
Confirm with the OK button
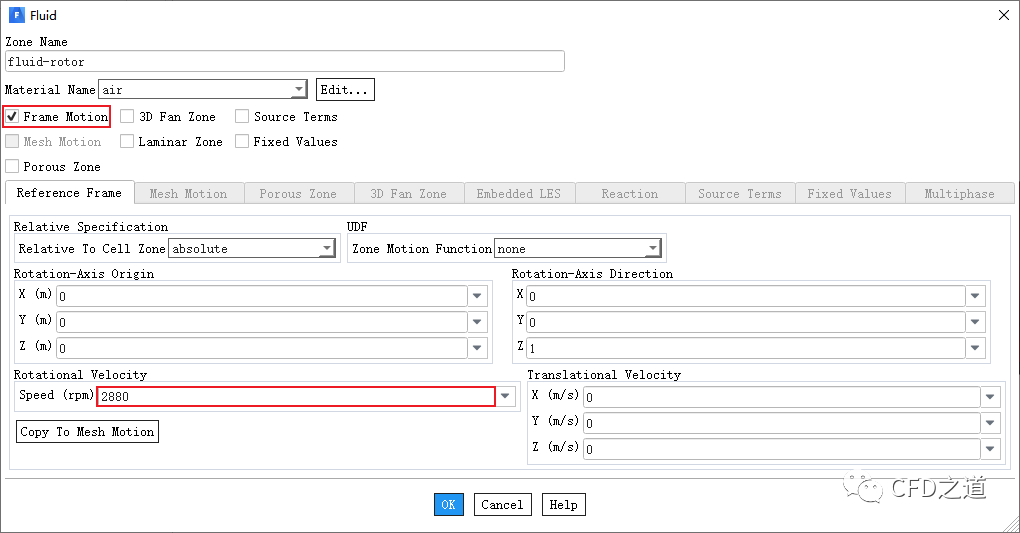[448, 505]
